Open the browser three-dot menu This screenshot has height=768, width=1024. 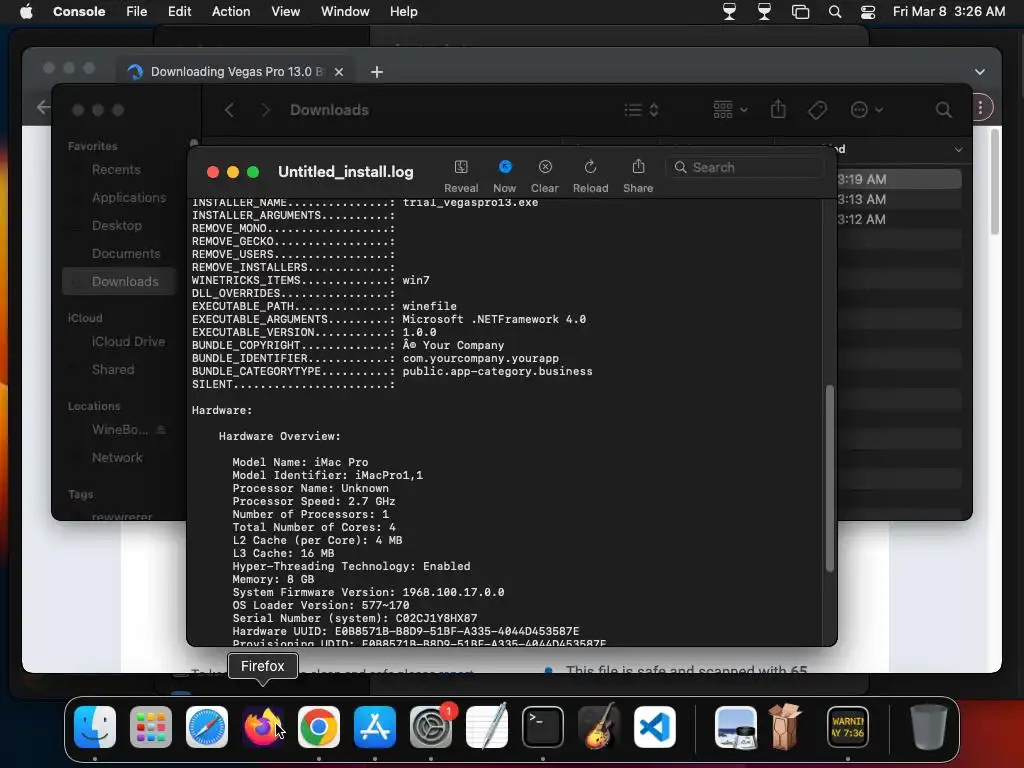(x=980, y=108)
